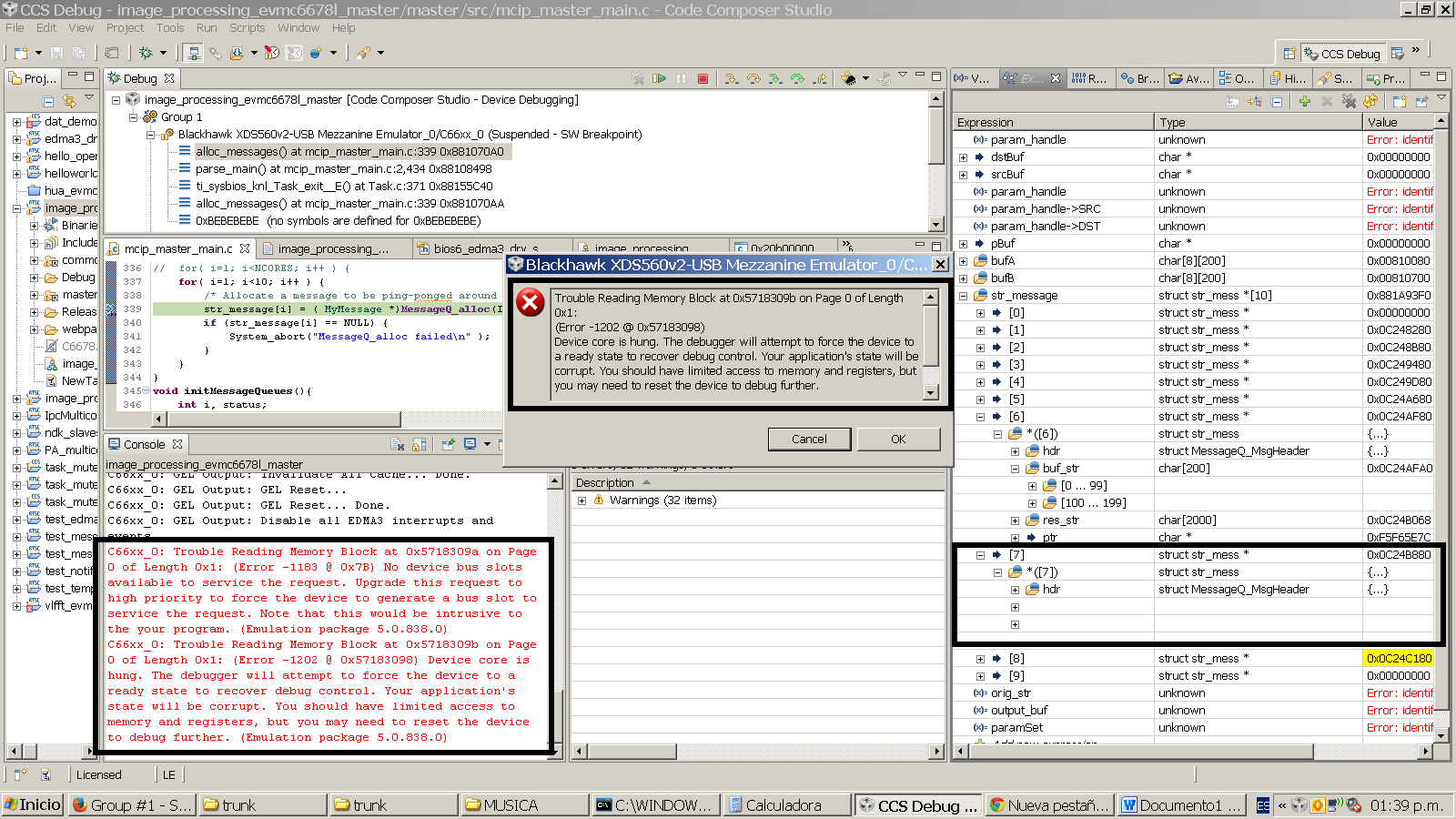Viewport: 1456px width, 819px height.
Task: Open the Project menu
Action: point(125,28)
